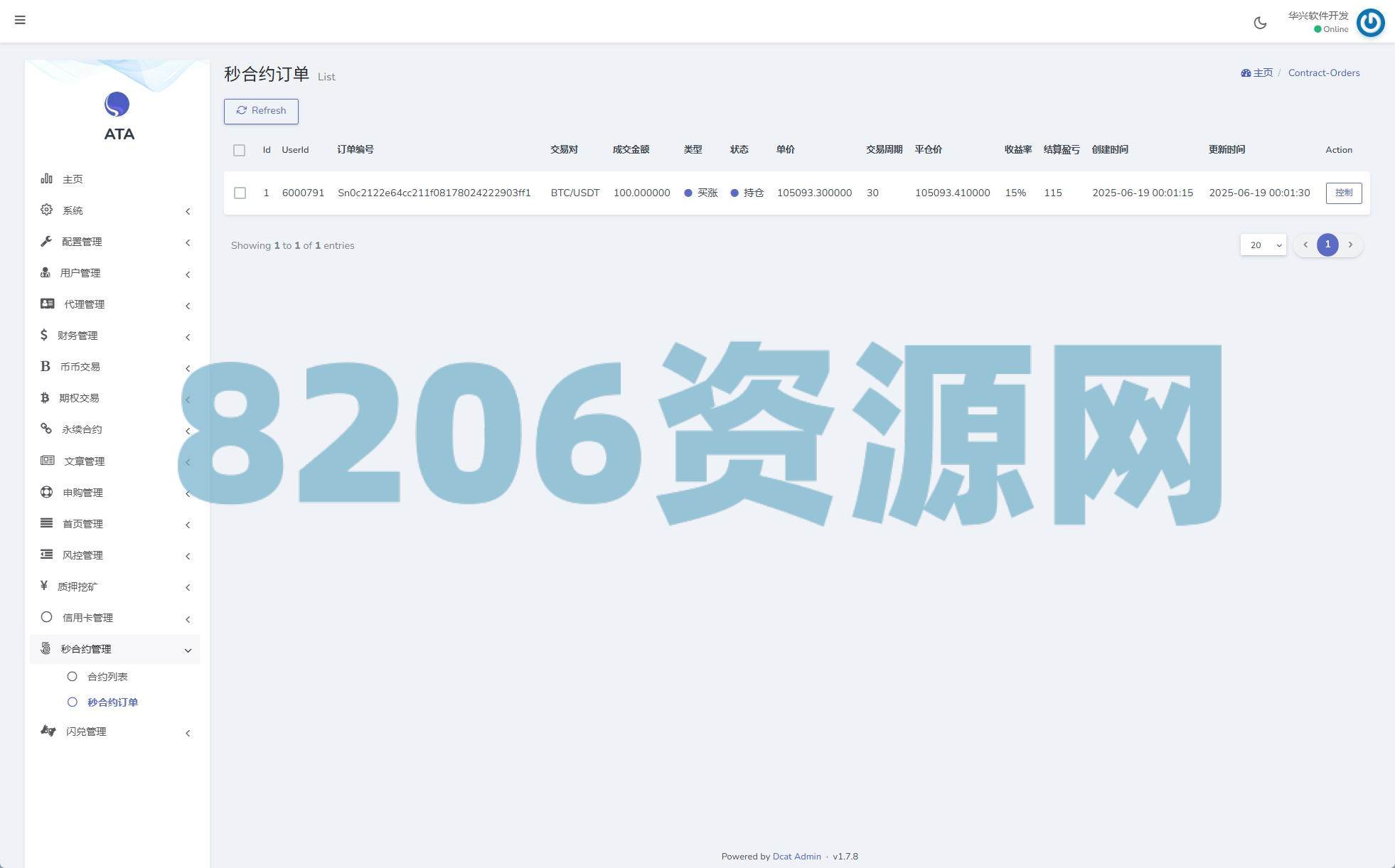Open the page size 20 dropdown
Image resolution: width=1395 pixels, height=868 pixels.
[1263, 245]
